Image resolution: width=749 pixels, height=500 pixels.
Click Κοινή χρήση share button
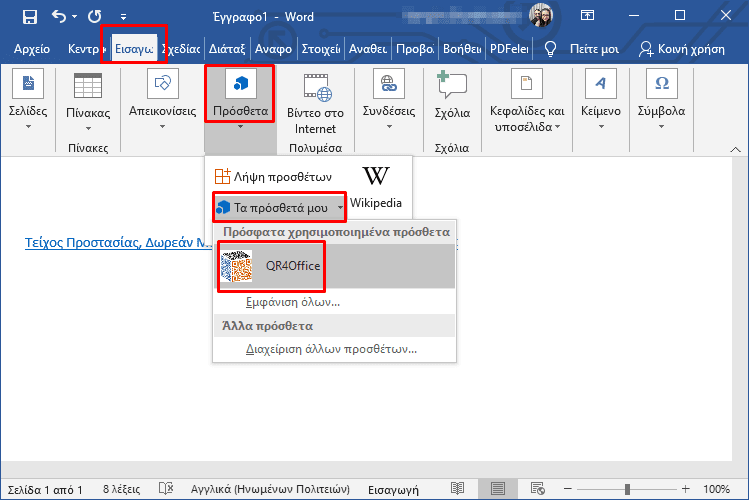(x=682, y=49)
